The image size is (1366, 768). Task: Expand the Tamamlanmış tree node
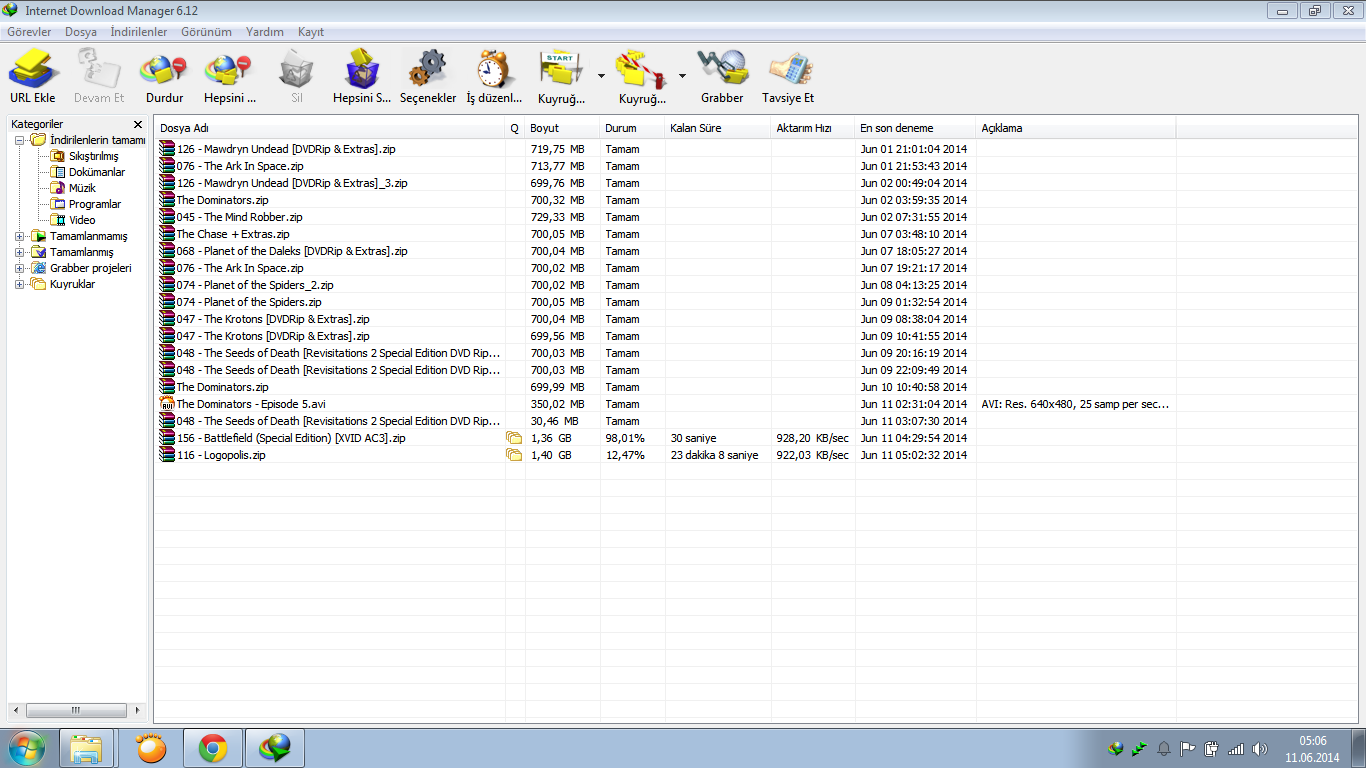(19, 252)
